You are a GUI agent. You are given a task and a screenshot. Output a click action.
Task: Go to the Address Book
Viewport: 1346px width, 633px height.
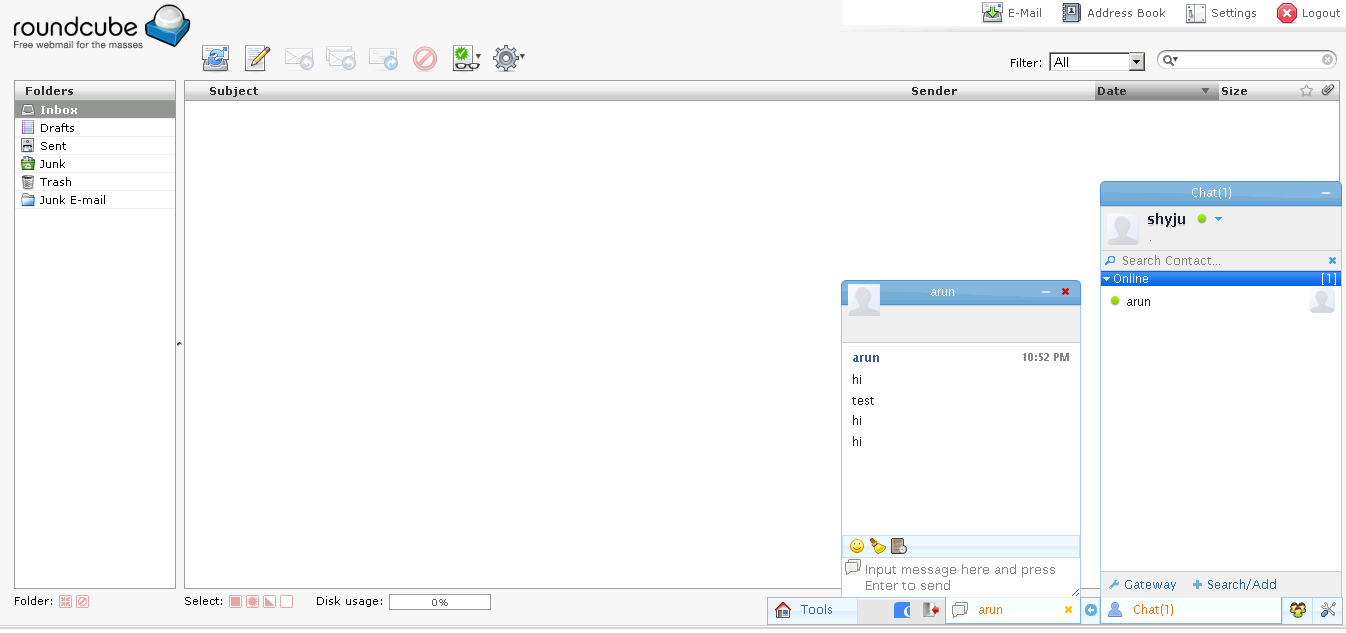[x=1114, y=13]
